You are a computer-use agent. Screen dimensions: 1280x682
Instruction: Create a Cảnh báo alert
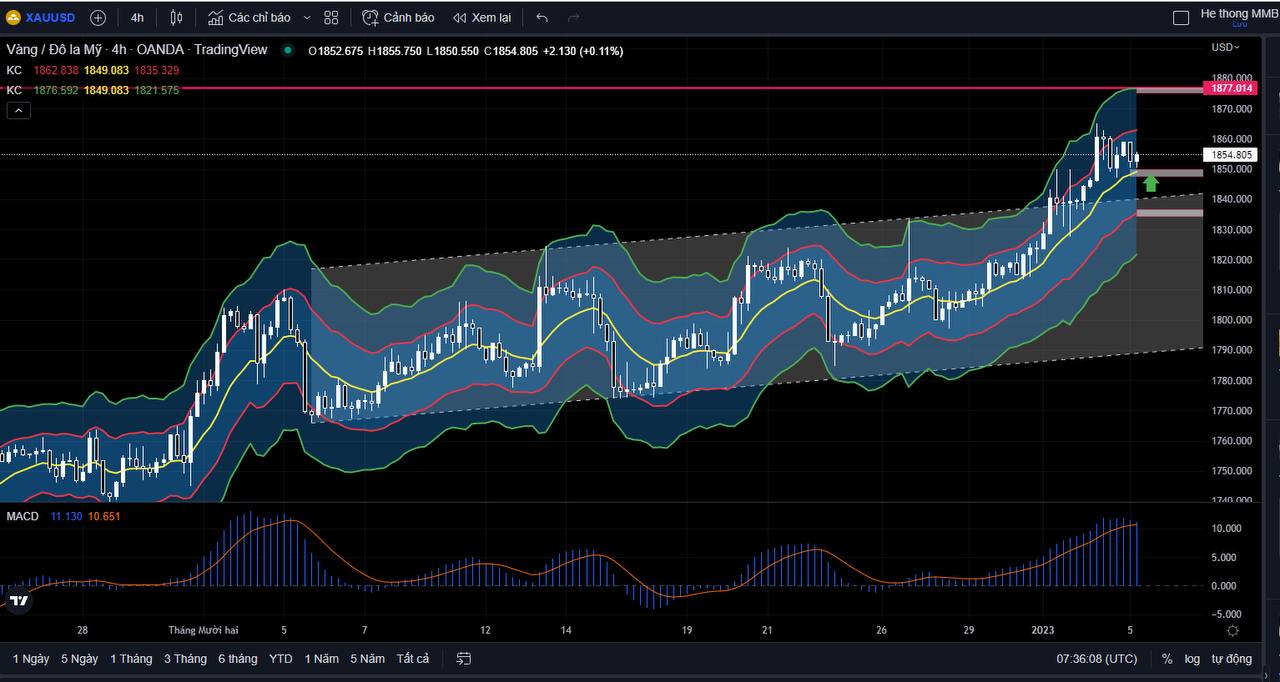pyautogui.click(x=398, y=17)
